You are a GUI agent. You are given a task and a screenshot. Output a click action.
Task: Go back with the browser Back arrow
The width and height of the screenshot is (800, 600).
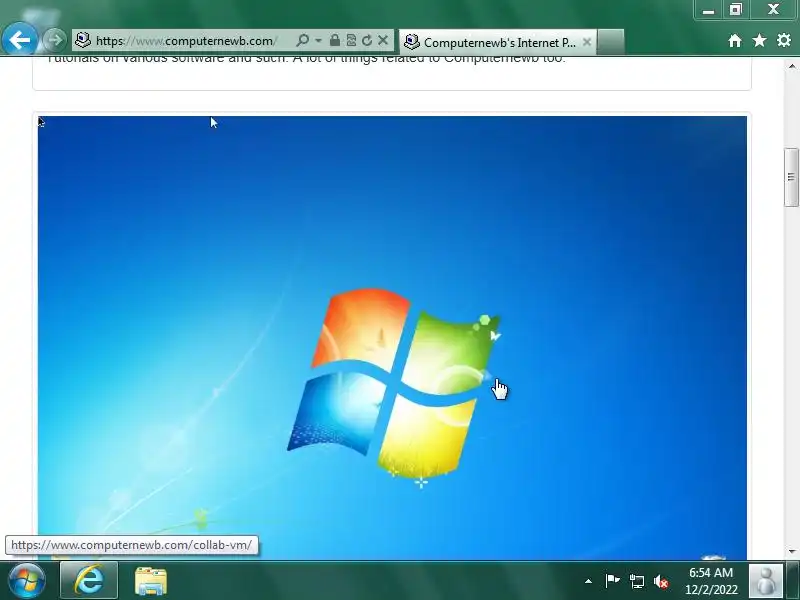tap(19, 39)
